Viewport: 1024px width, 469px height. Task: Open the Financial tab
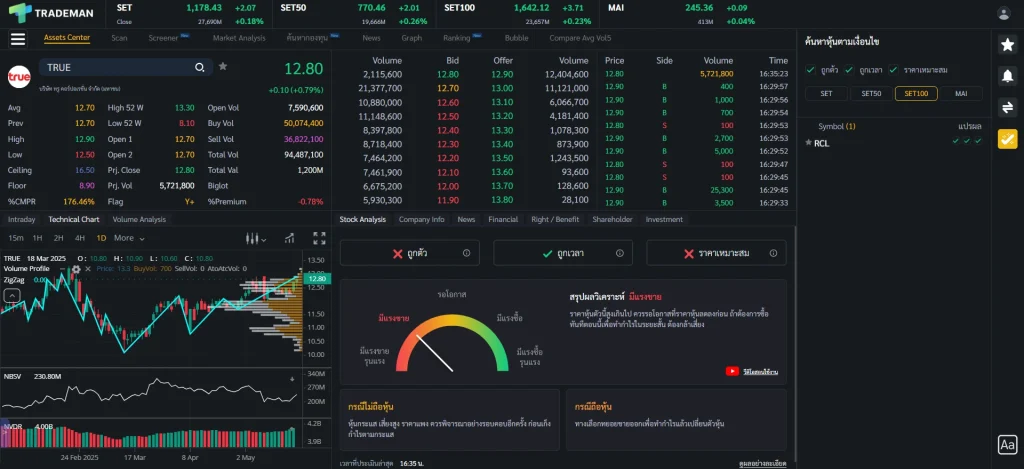click(503, 219)
